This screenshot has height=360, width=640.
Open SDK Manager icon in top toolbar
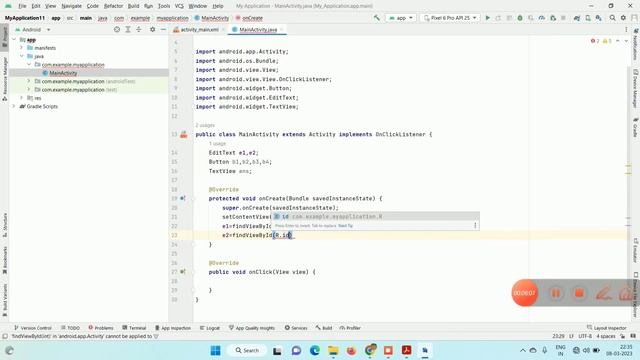click(x=598, y=18)
